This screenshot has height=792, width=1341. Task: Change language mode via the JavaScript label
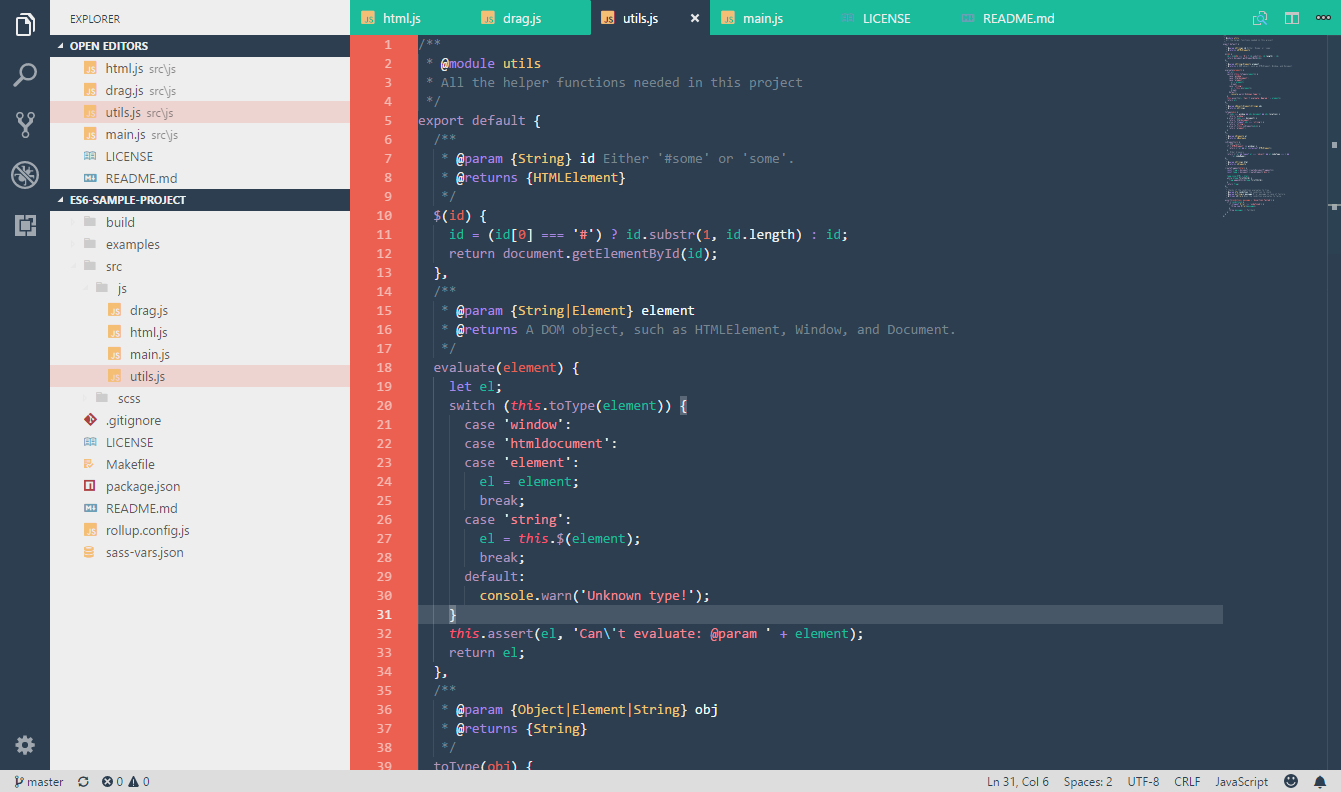(1240, 781)
